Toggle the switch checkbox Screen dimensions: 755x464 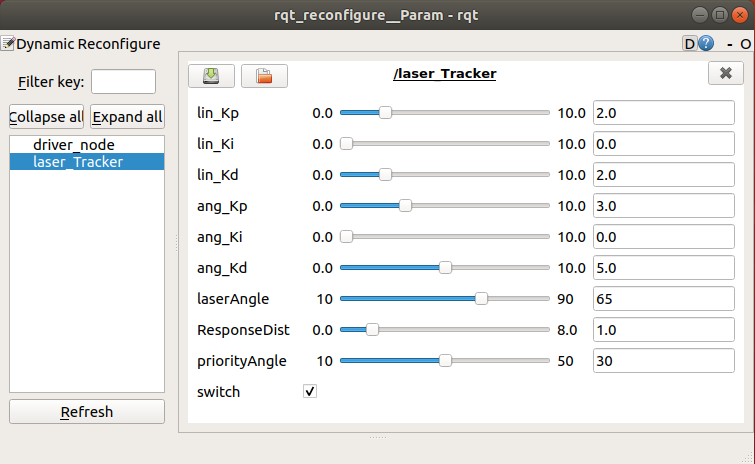point(310,391)
